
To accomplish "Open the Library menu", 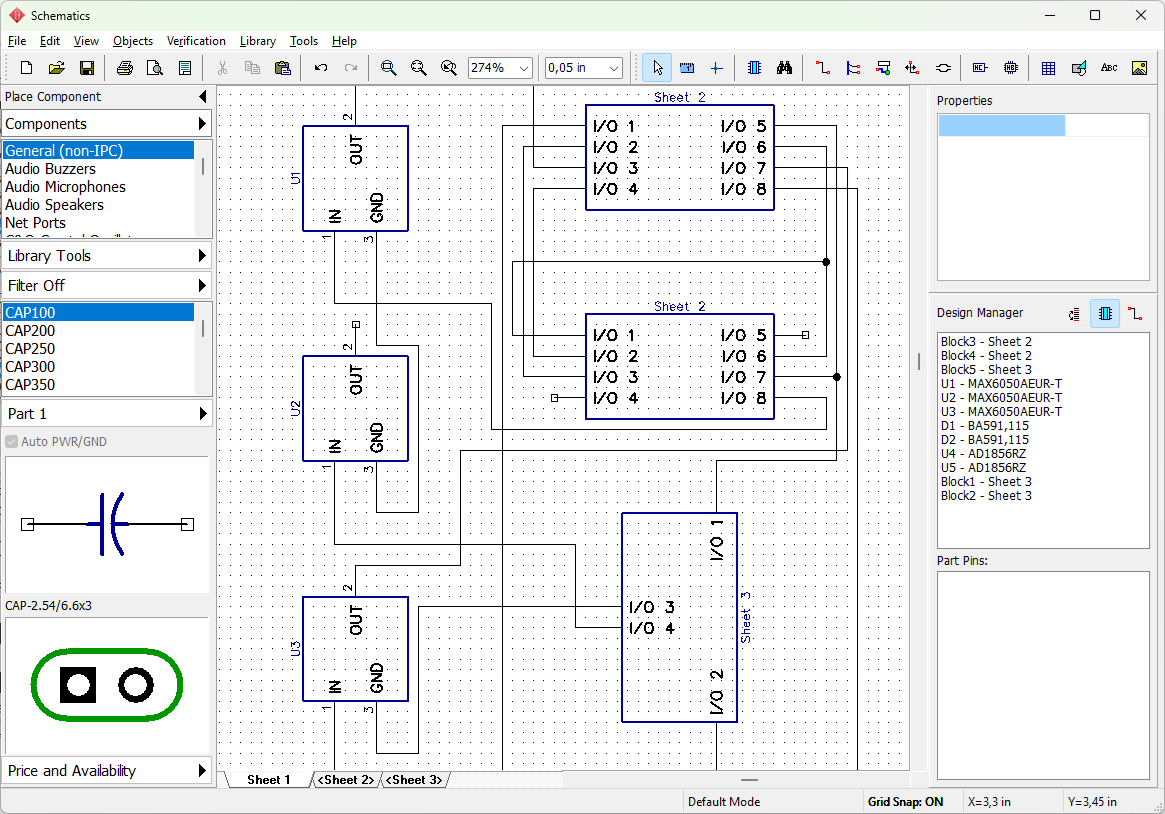I will pyautogui.click(x=258, y=41).
